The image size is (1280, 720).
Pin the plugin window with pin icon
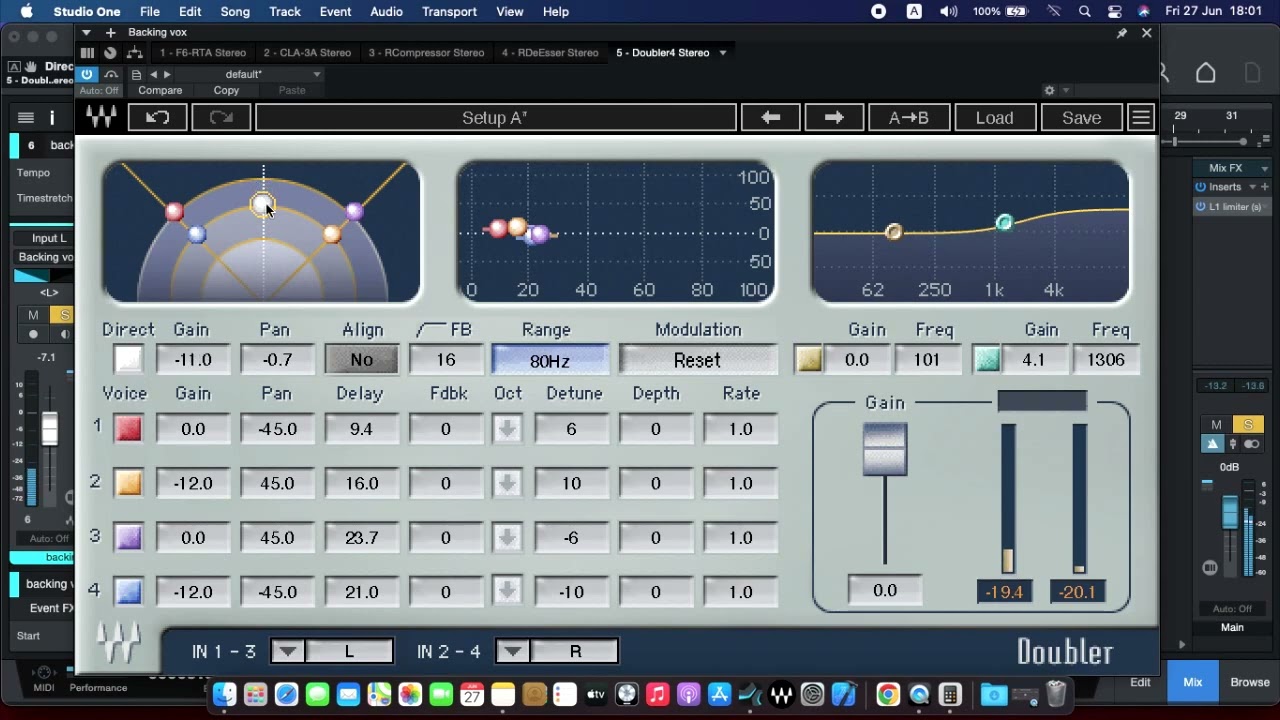coord(1122,33)
